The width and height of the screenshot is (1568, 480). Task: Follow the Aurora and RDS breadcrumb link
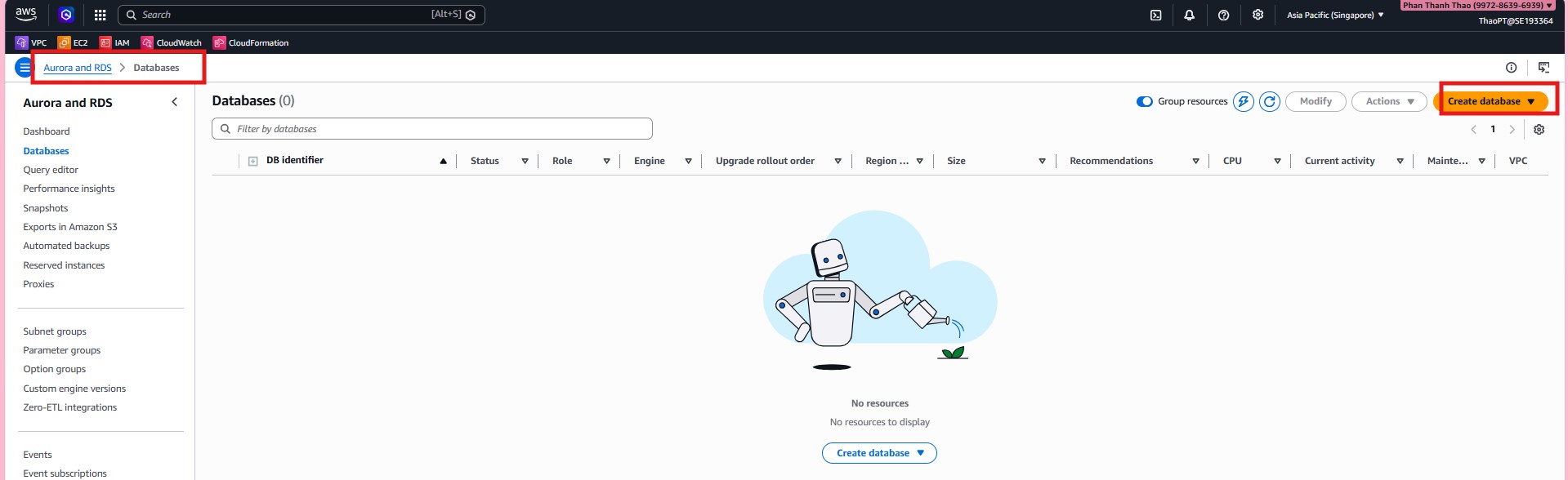[x=78, y=68]
